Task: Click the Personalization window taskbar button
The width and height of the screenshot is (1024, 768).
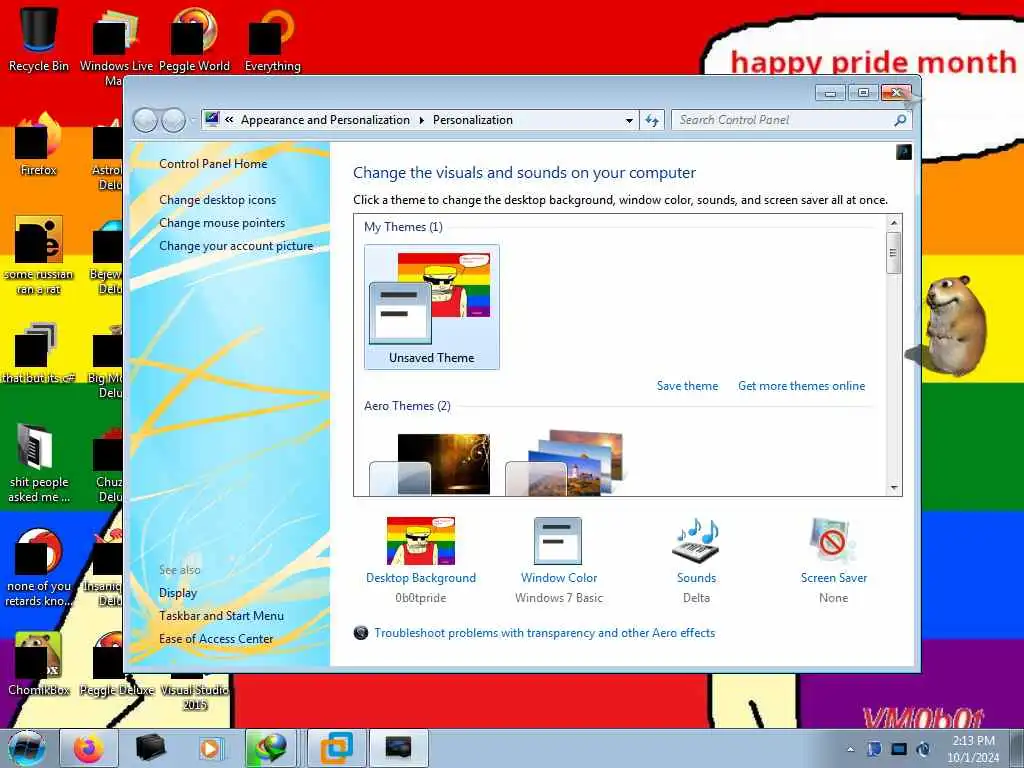Action: point(398,748)
